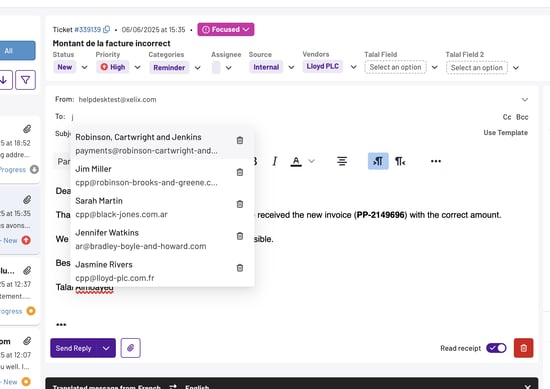
Task: Click the High priority tag
Action: pos(113,67)
